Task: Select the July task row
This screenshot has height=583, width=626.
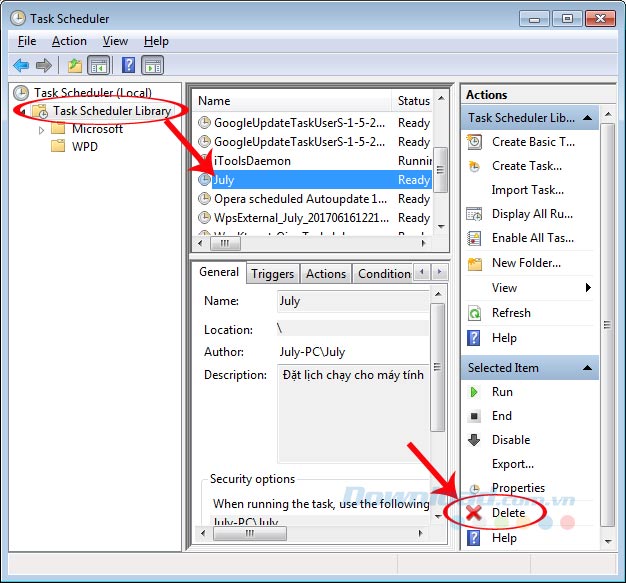Action: pos(315,180)
